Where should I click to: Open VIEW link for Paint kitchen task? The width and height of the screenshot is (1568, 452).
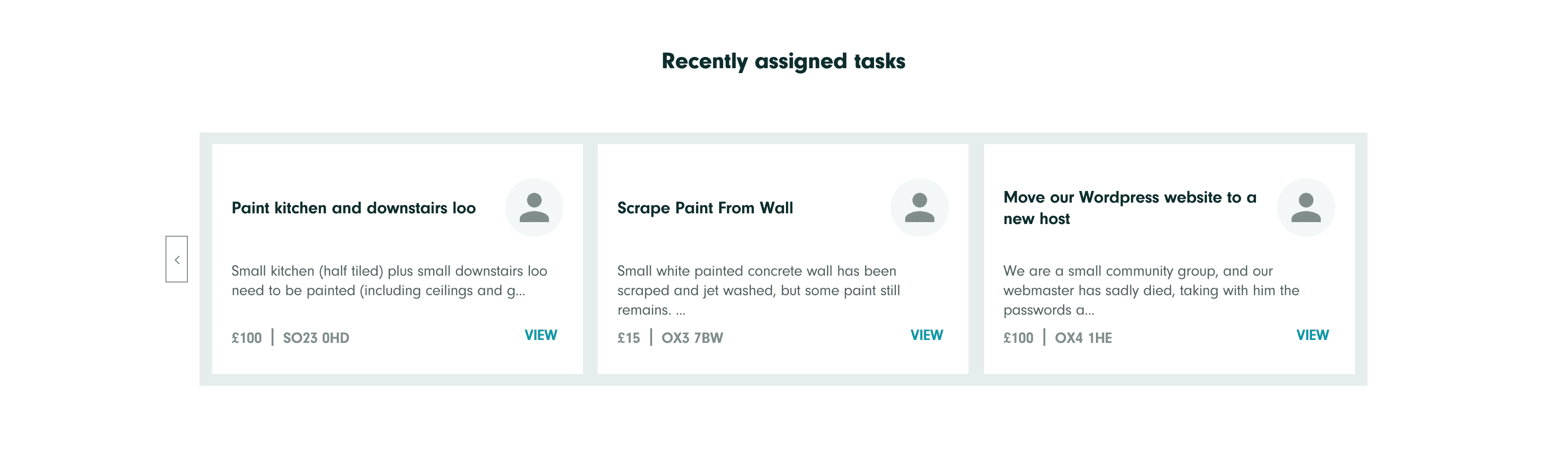tap(541, 335)
